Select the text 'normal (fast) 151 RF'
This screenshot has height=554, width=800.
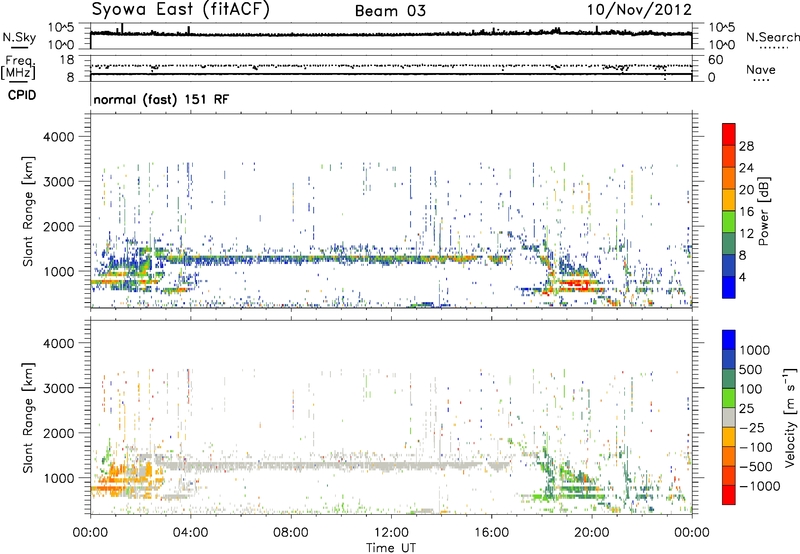click(161, 99)
